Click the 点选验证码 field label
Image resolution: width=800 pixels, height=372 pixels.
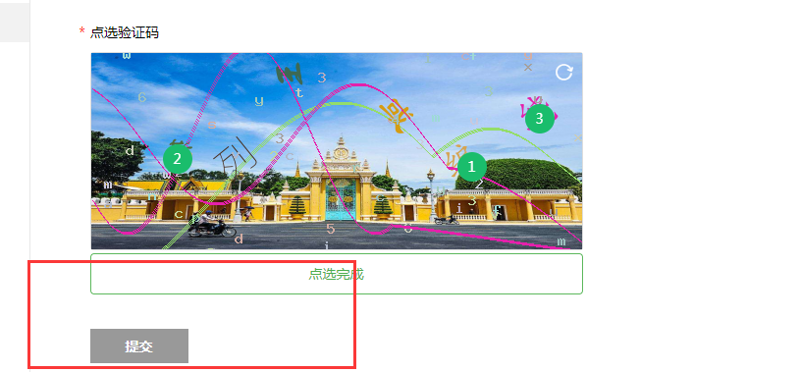124,33
